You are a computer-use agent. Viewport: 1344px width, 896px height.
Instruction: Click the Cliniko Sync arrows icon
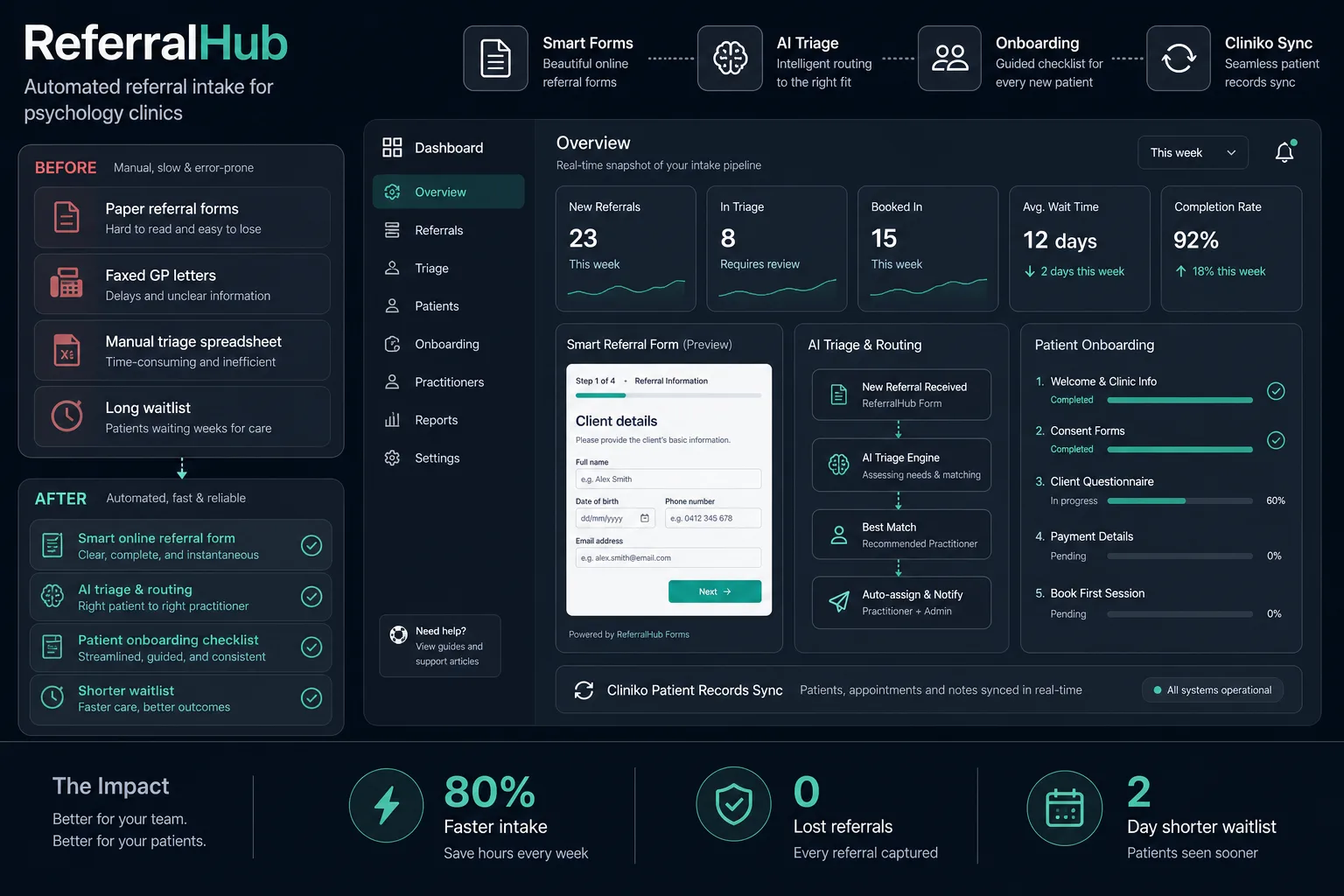1179,59
